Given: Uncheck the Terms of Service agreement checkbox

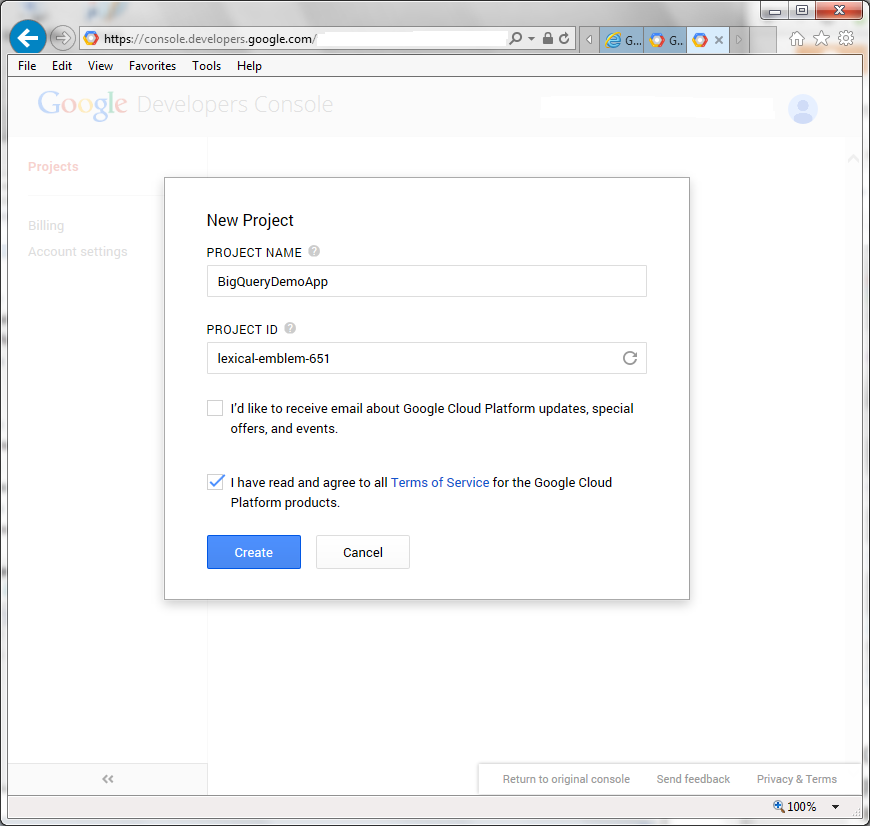Looking at the screenshot, I should 215,482.
